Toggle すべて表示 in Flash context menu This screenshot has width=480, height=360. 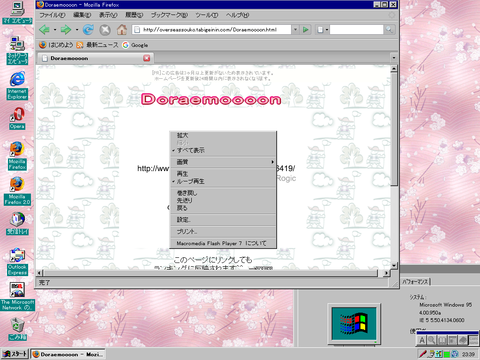click(x=223, y=150)
